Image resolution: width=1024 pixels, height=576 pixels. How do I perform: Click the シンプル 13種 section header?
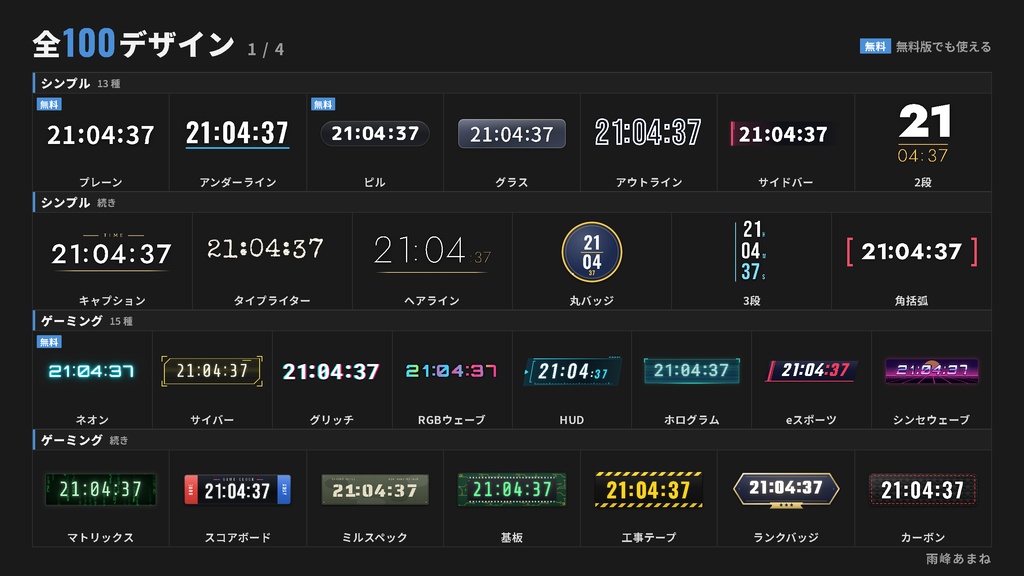[x=512, y=83]
